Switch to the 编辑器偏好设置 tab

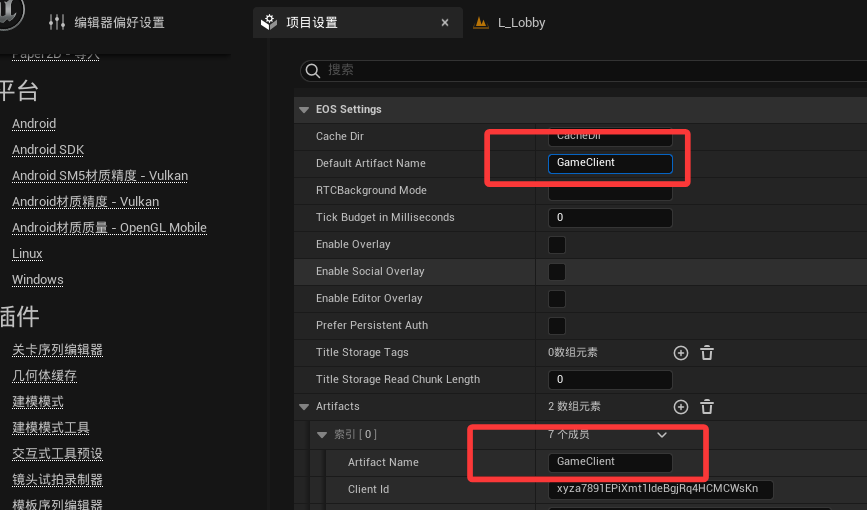119,23
